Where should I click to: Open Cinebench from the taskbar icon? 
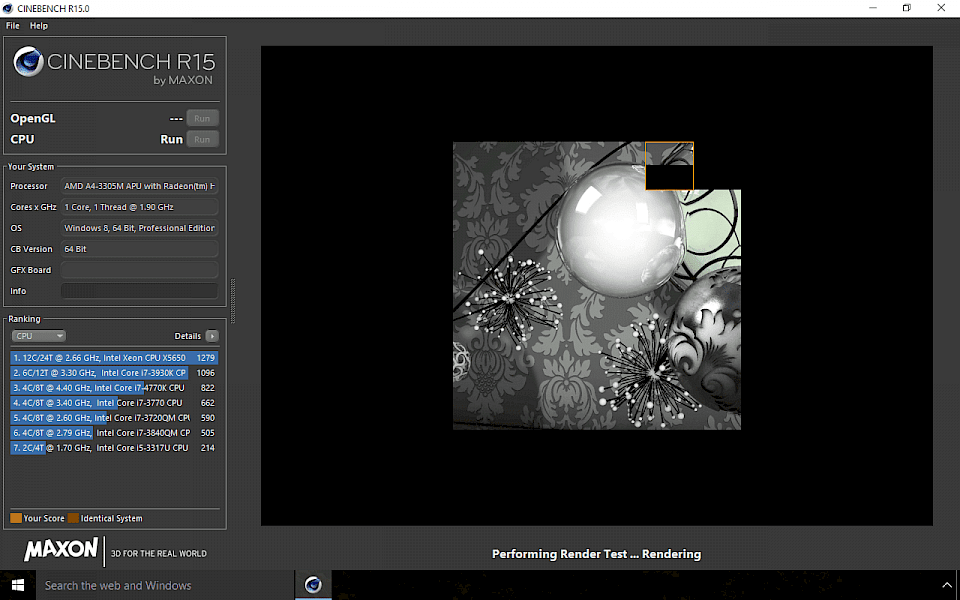click(x=313, y=585)
